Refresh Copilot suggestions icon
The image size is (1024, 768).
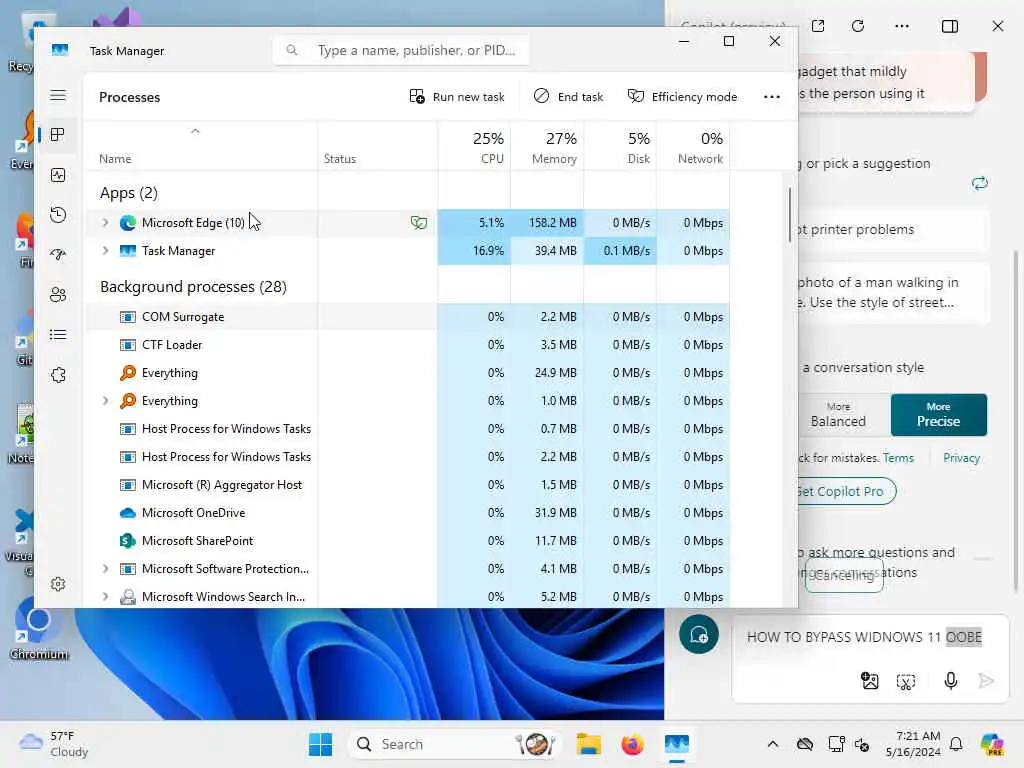click(980, 184)
